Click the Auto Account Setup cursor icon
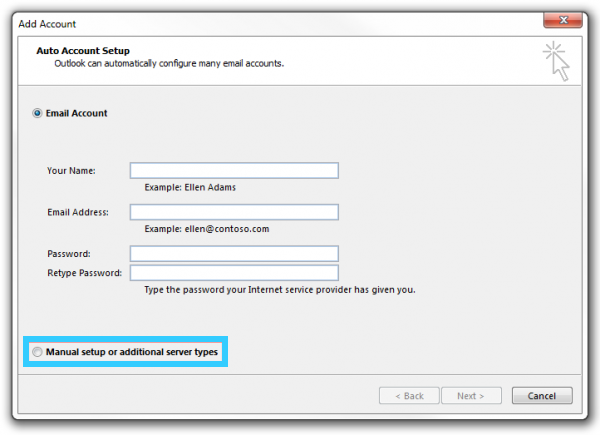 (557, 61)
